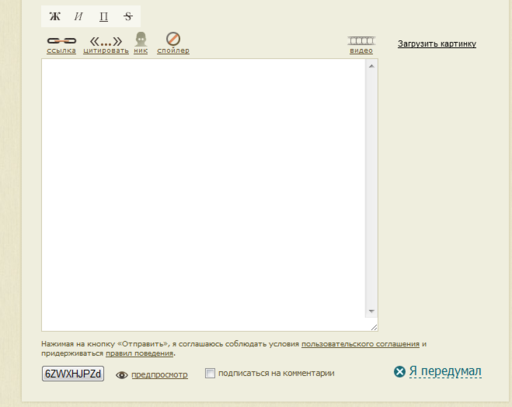Screen dimensions: 512x407
Task: Click the down arrow in the scrollbar
Action: [371, 311]
